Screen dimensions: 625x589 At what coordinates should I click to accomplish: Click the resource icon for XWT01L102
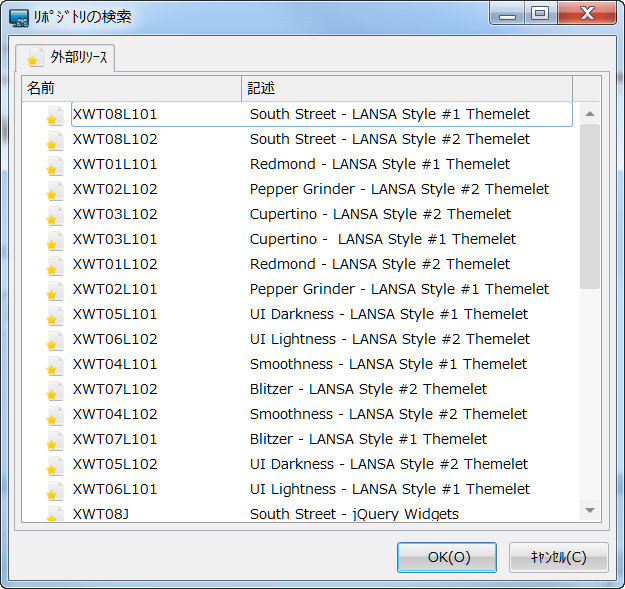55,266
